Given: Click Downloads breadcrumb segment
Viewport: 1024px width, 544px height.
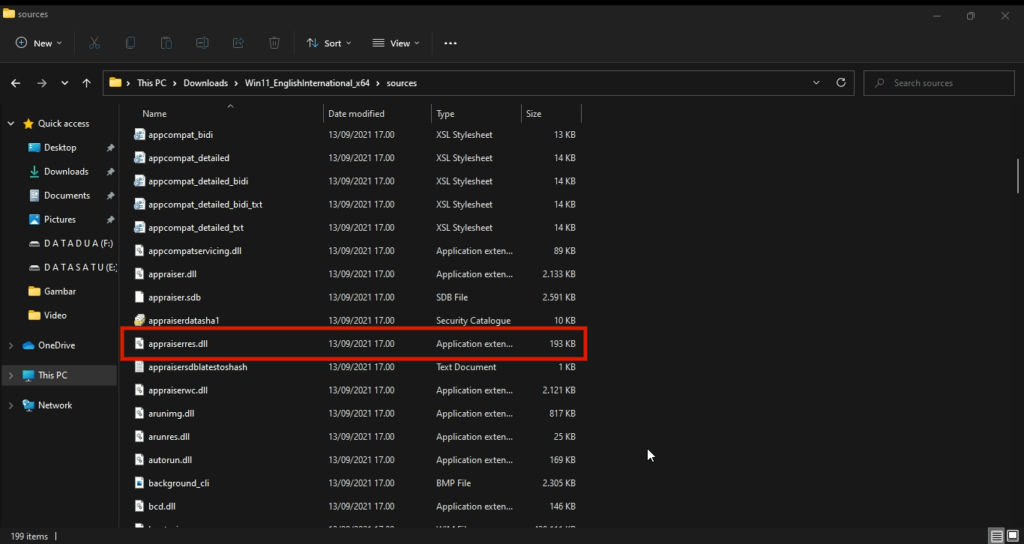Looking at the screenshot, I should pos(205,83).
